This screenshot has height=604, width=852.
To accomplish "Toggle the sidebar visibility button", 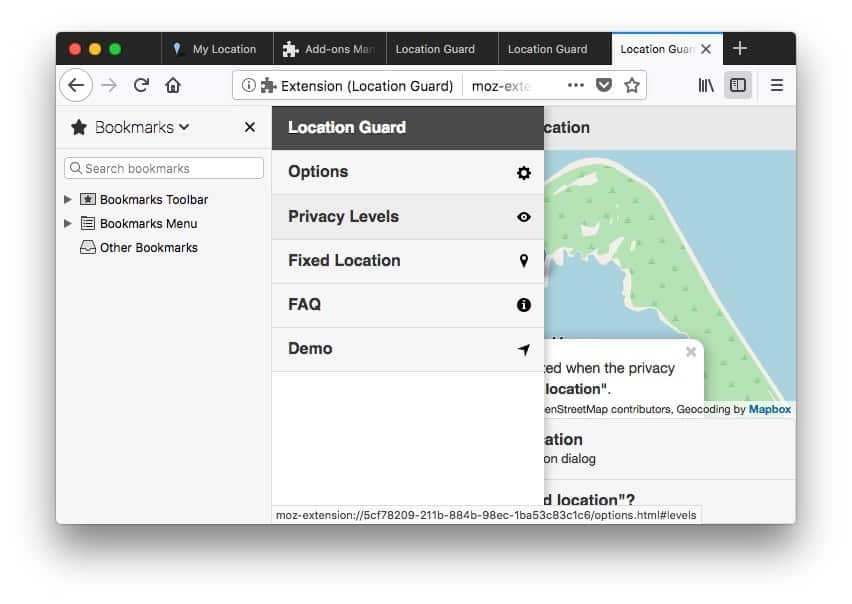I will (x=738, y=86).
